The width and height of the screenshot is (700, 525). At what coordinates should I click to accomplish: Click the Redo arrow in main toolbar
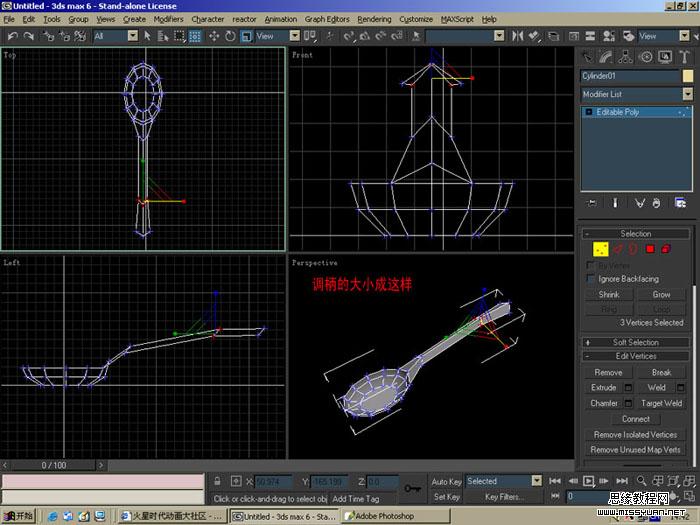[x=29, y=36]
